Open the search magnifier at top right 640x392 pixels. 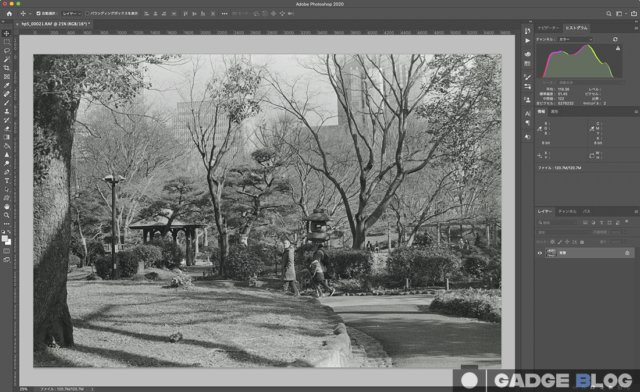click(609, 13)
